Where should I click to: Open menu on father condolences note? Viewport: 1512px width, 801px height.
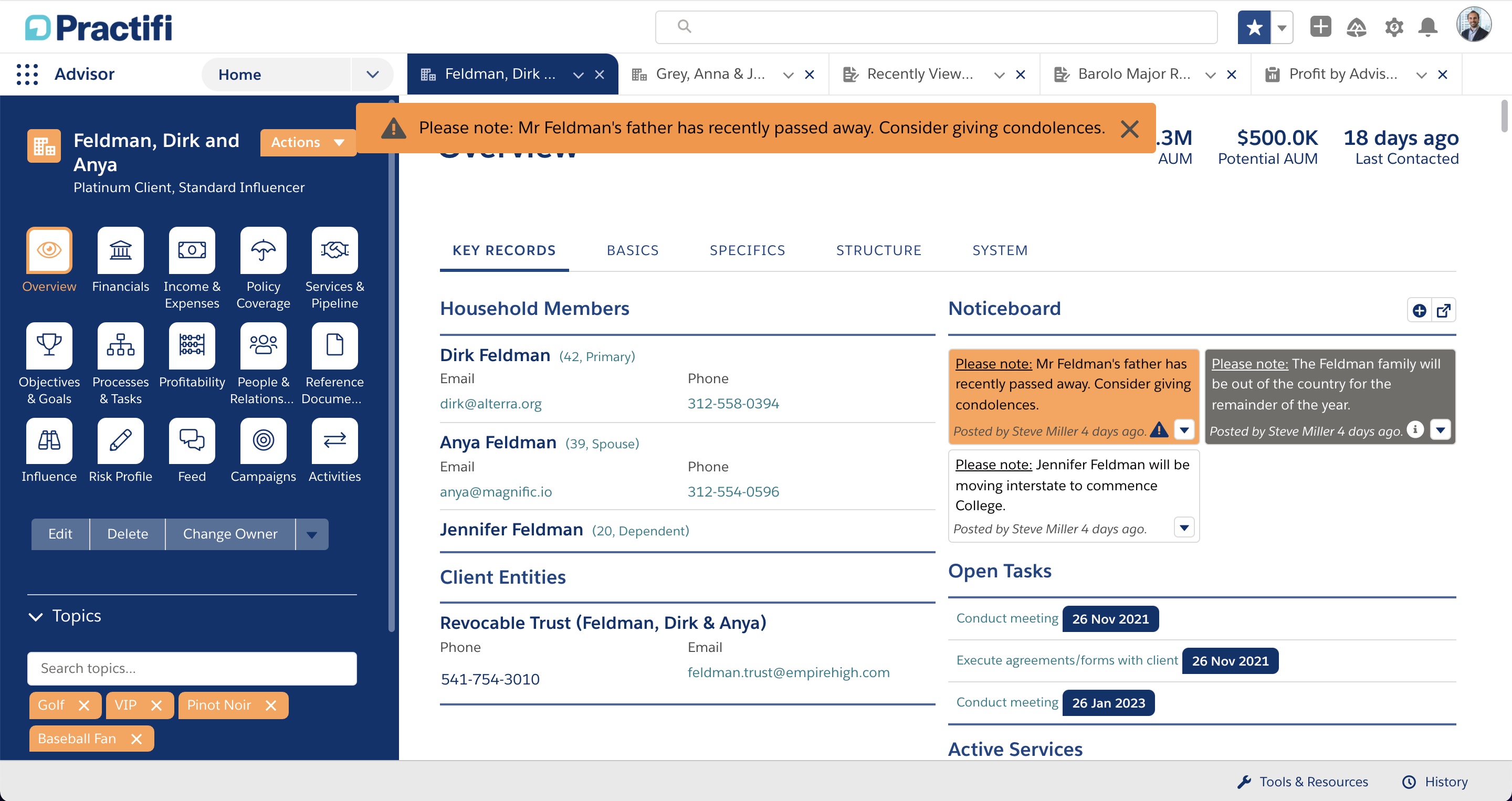click(x=1184, y=430)
